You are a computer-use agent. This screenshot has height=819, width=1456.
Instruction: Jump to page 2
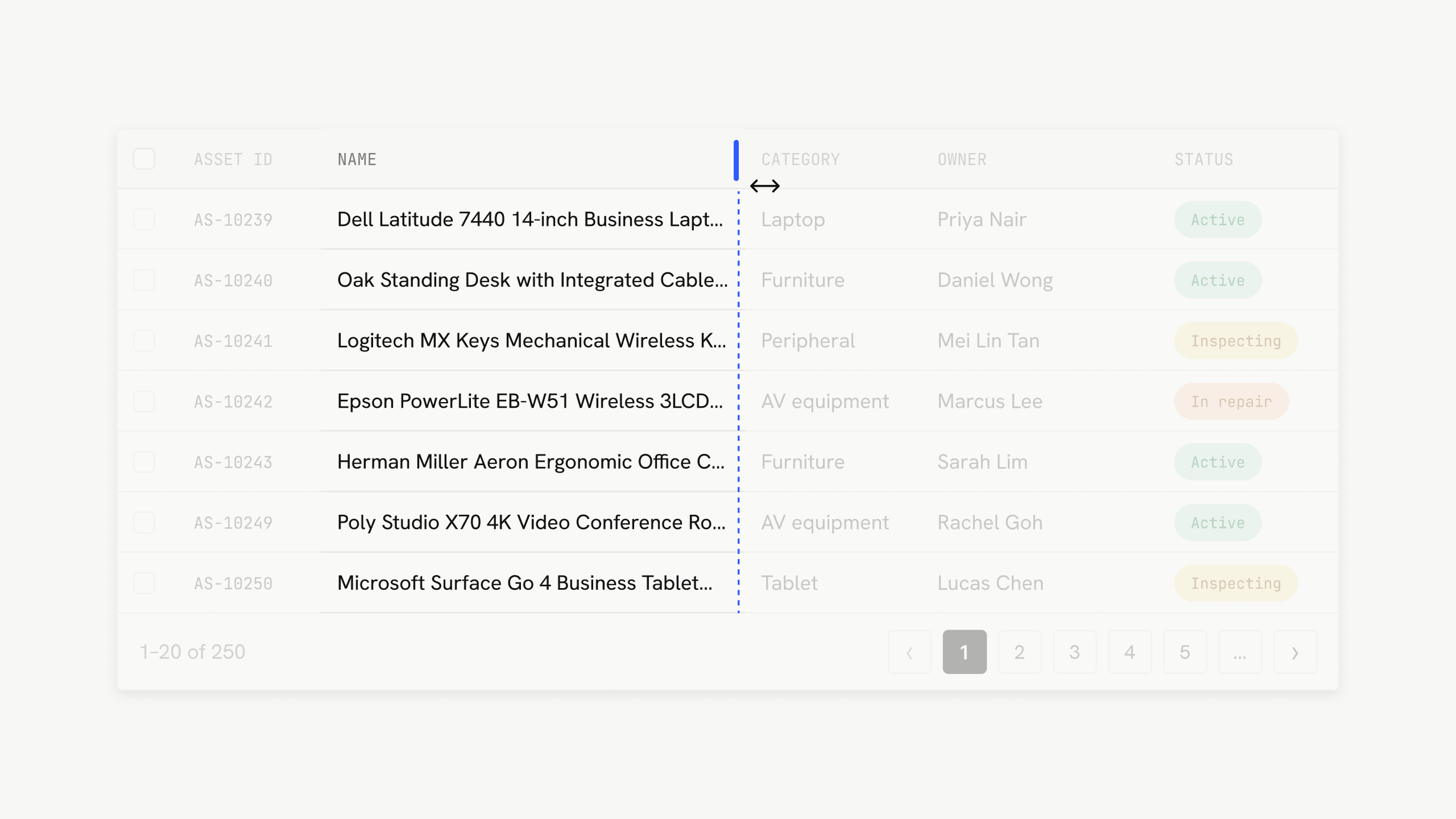[x=1020, y=652]
